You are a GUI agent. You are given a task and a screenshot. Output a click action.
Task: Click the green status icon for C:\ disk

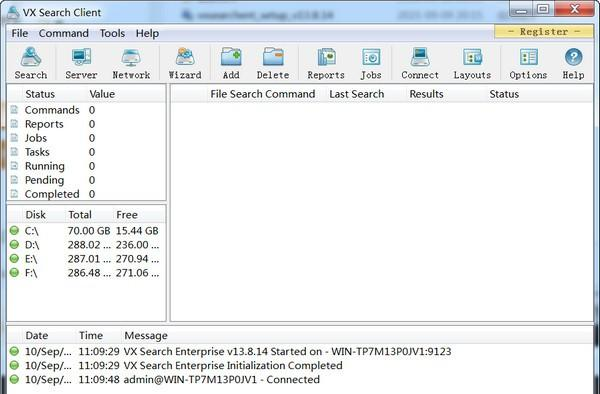tap(14, 230)
